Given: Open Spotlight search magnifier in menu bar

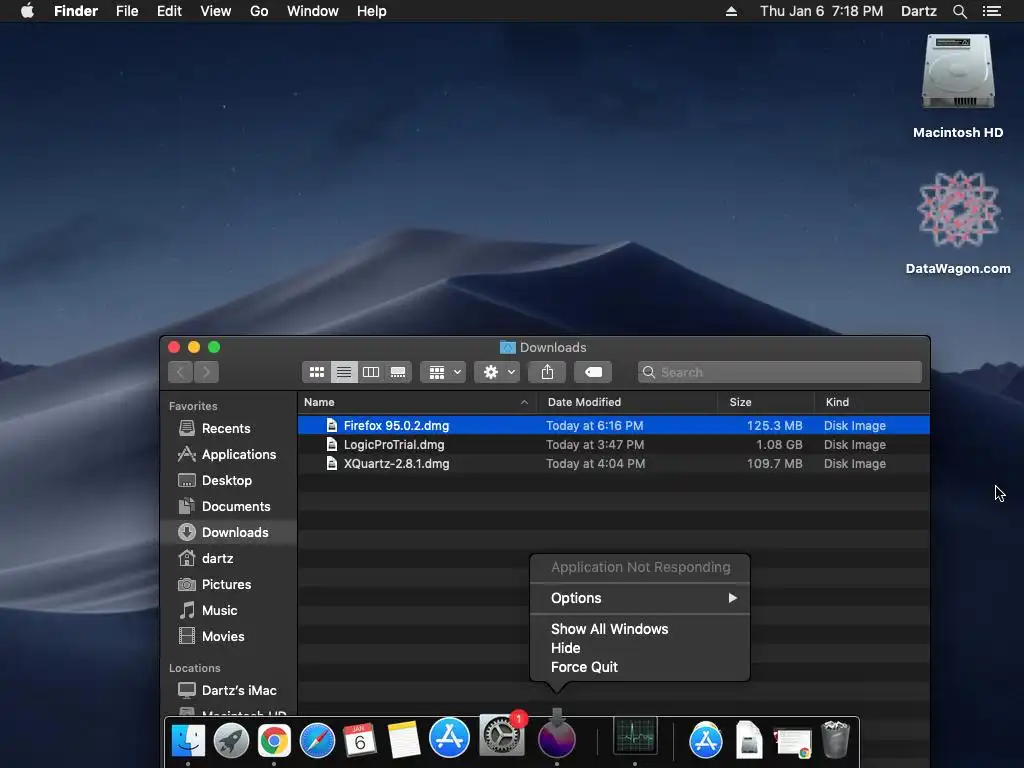Looking at the screenshot, I should tap(959, 11).
